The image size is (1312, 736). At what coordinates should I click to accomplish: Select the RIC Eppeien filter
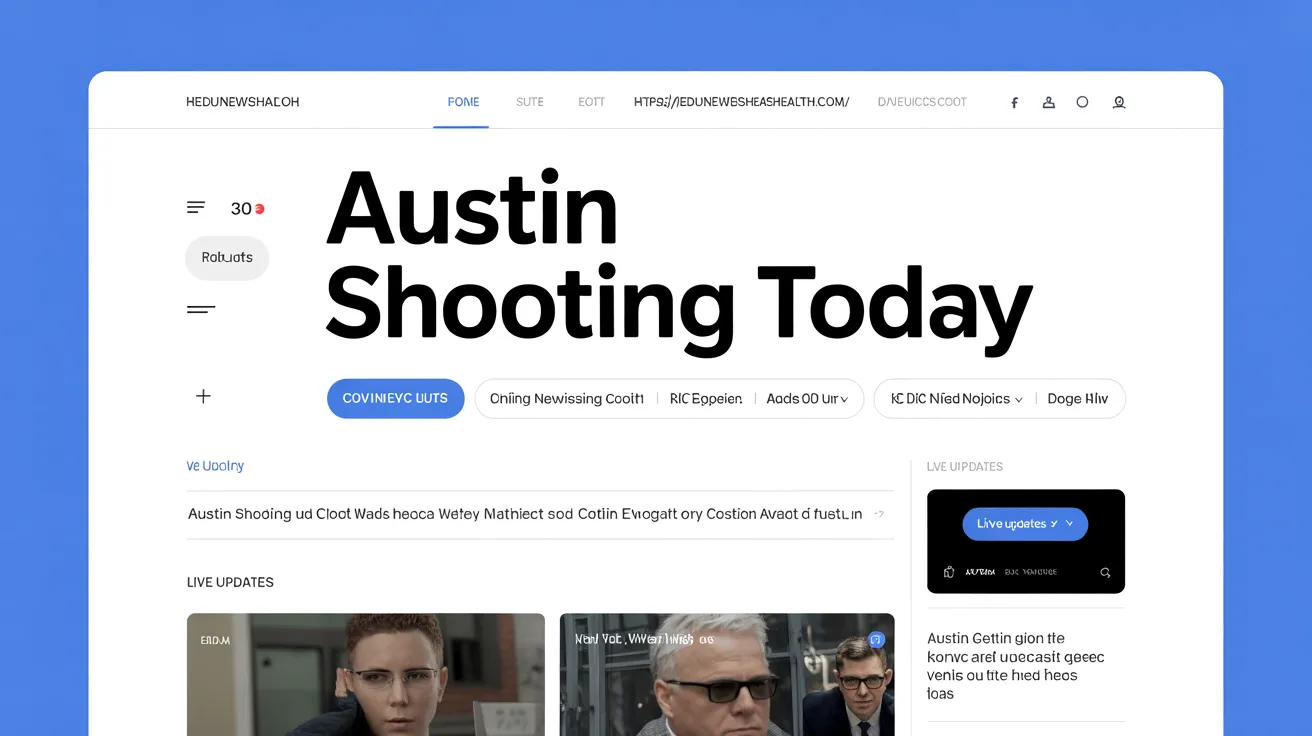tap(705, 398)
